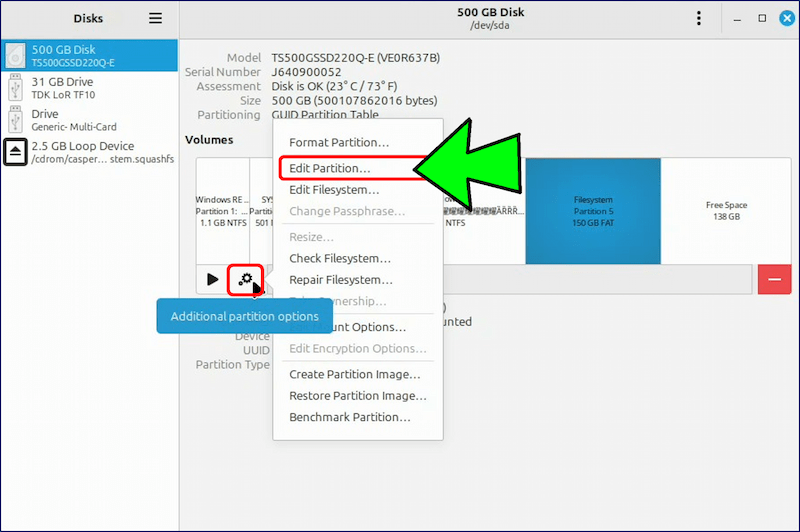This screenshot has width=800, height=532.
Task: Click the mount partition play button
Action: pos(212,279)
